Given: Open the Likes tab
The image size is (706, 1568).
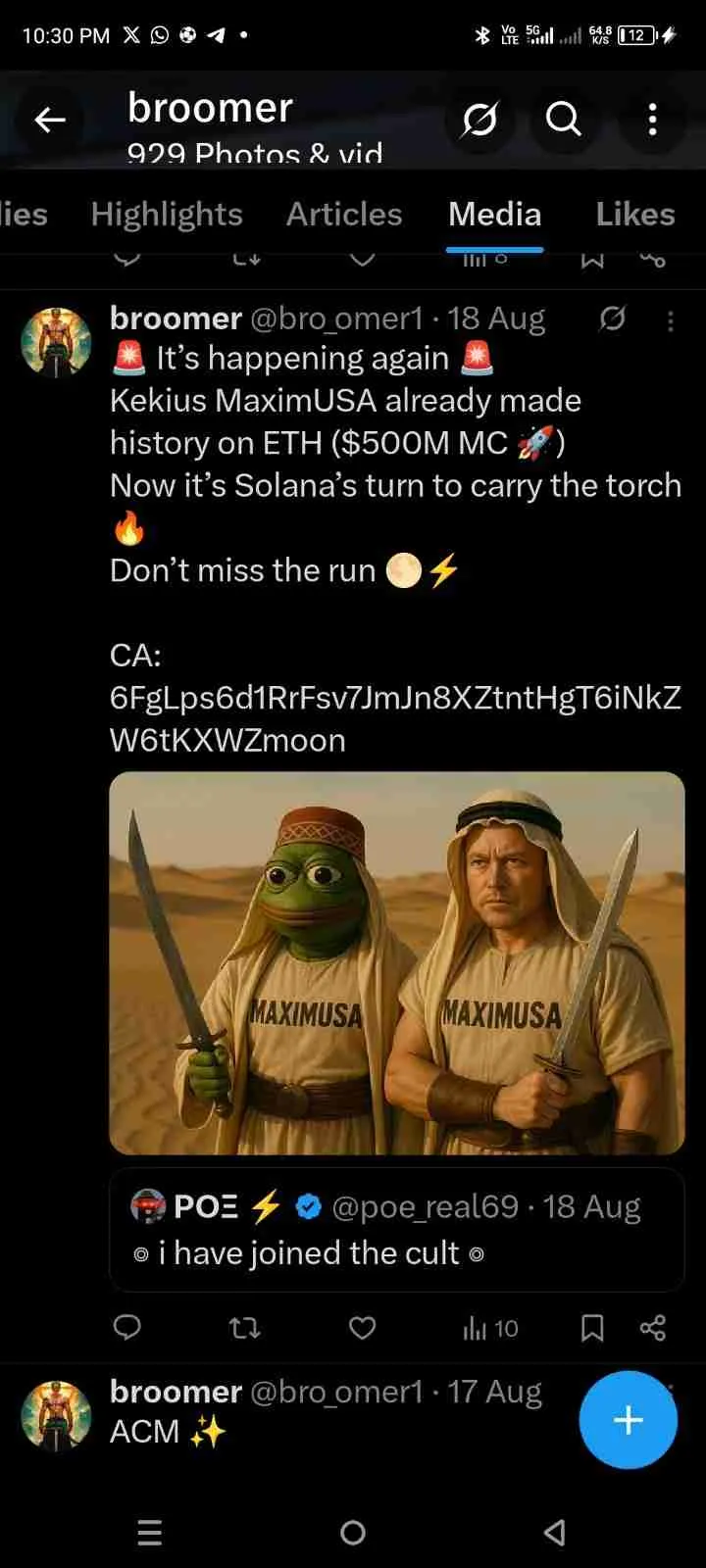Looking at the screenshot, I should [x=634, y=214].
